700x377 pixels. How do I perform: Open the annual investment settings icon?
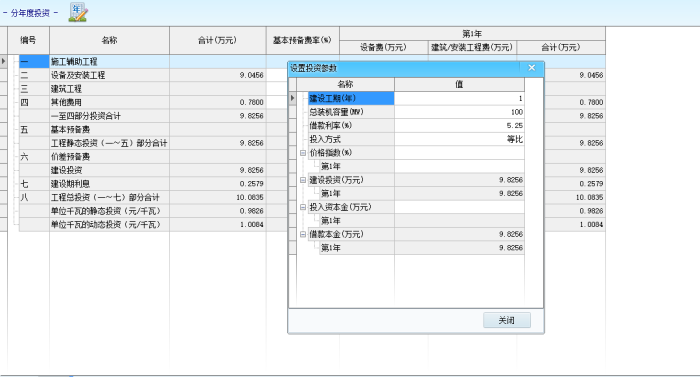(x=78, y=12)
